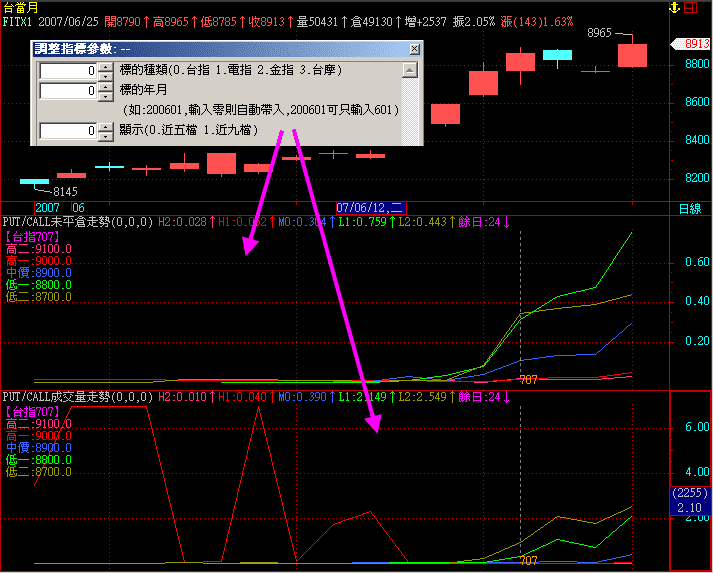
Task: Decrease the 標的年月 value with down arrow
Action: (x=105, y=96)
